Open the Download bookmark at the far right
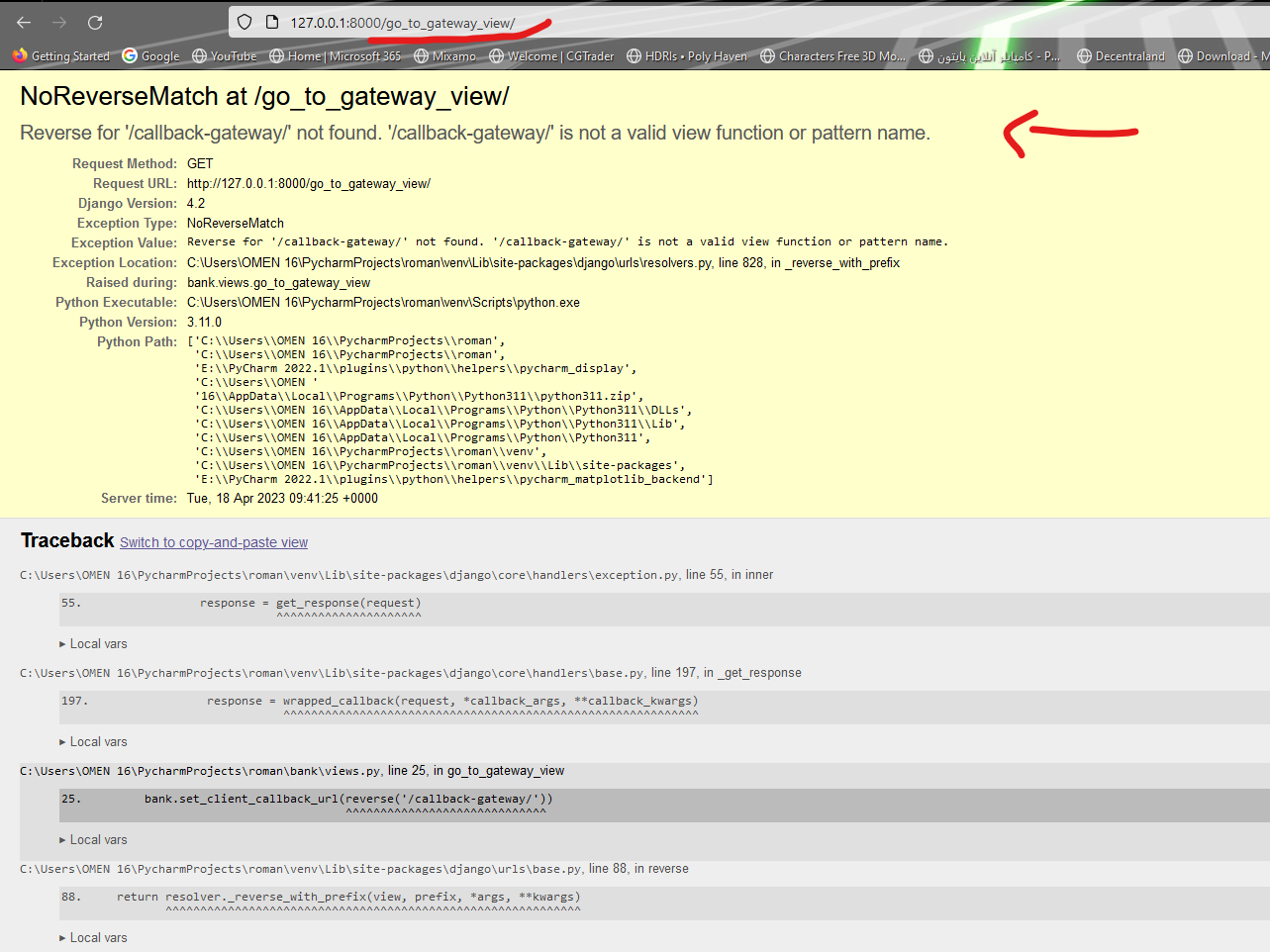 point(1183,56)
